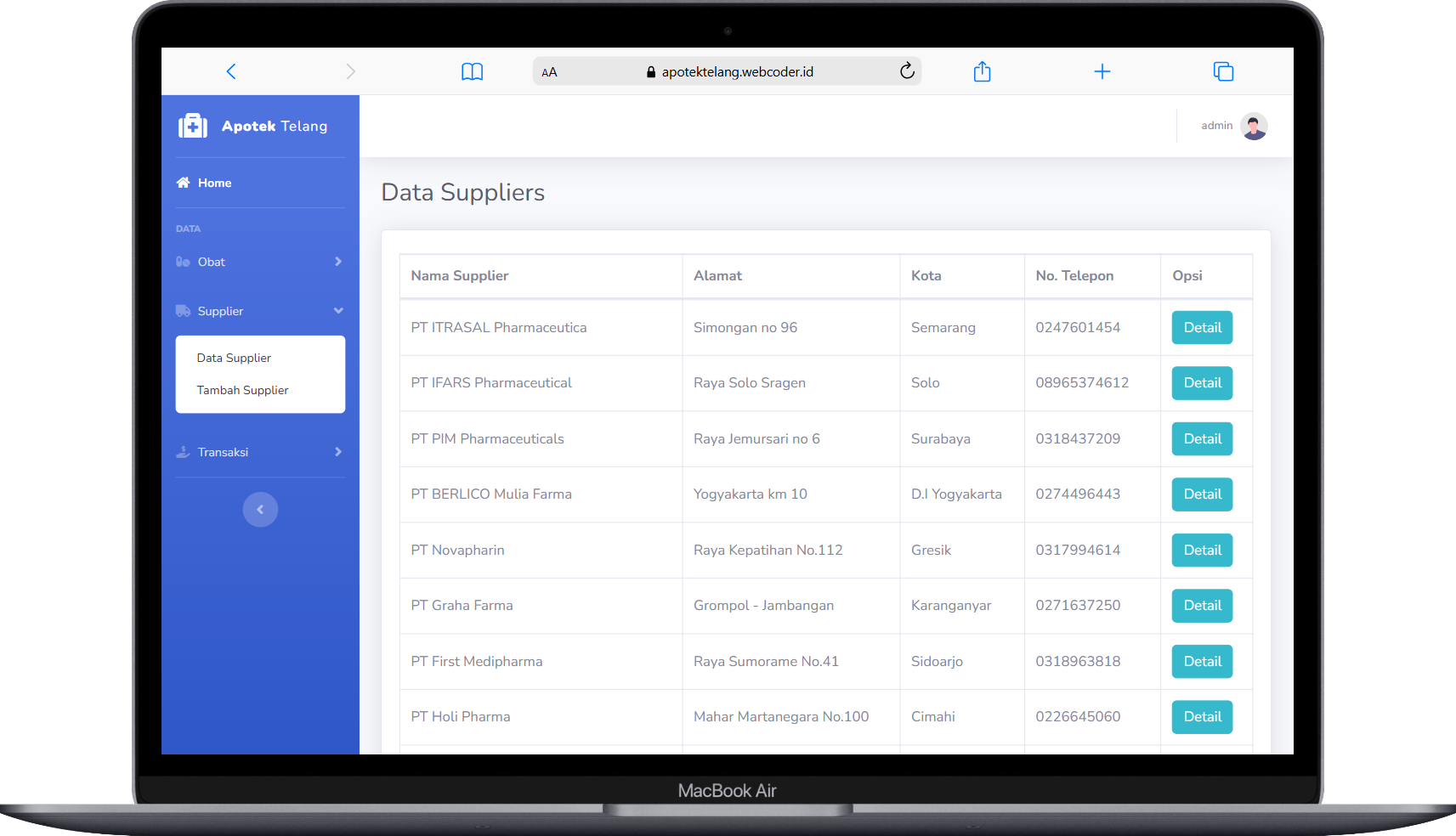Open Detail for PT PIM Pharmaceuticals

[x=1202, y=438]
